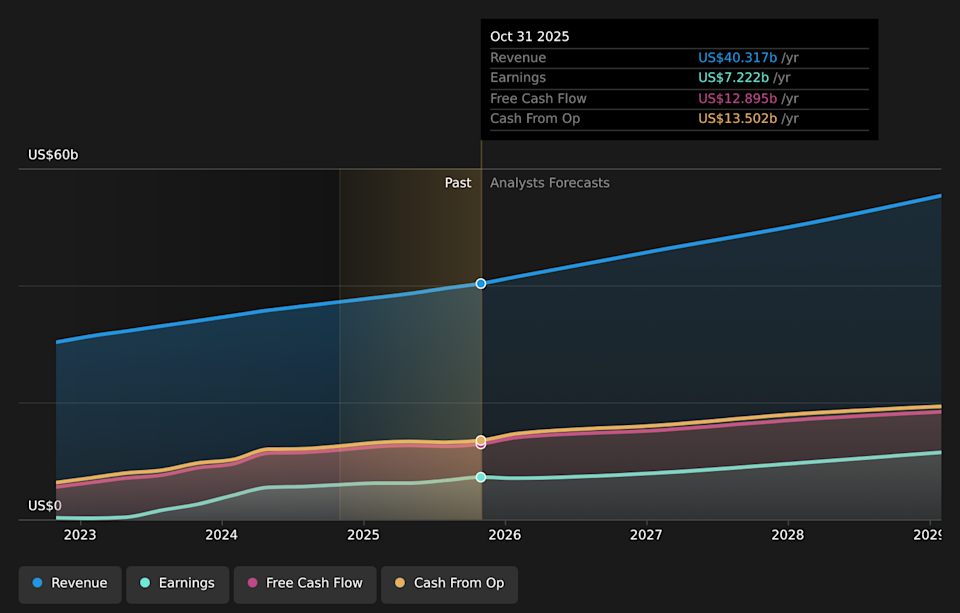Select the 2023 x-axis label
The image size is (960, 613).
[x=80, y=535]
